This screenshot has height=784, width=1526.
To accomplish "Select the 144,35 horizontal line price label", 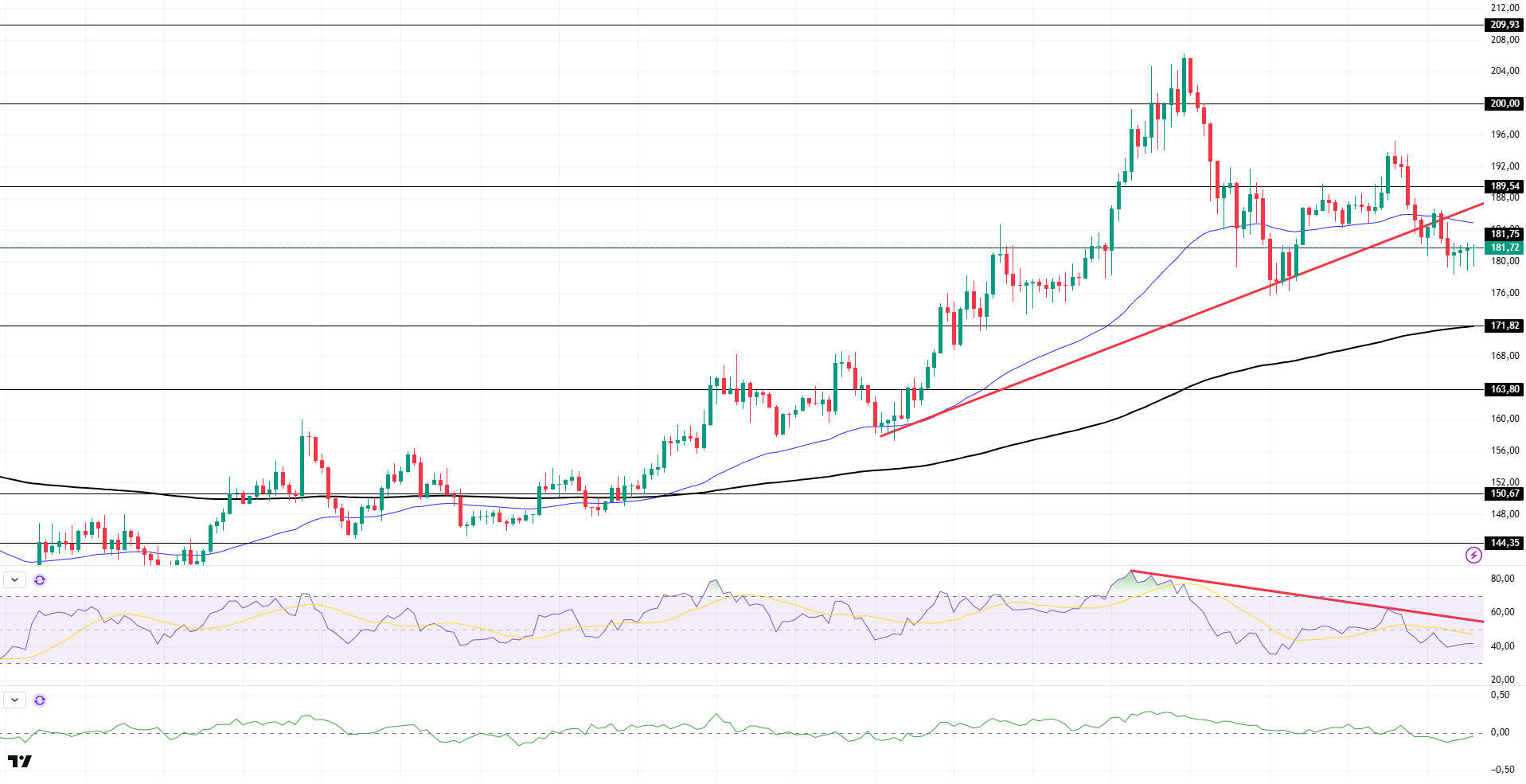I will [1505, 543].
